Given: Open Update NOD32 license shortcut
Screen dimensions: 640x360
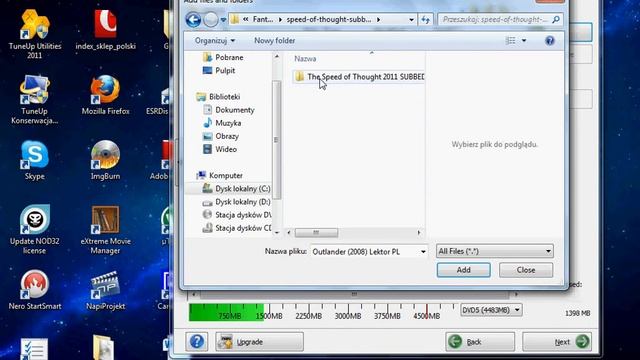Looking at the screenshot, I should [35, 229].
